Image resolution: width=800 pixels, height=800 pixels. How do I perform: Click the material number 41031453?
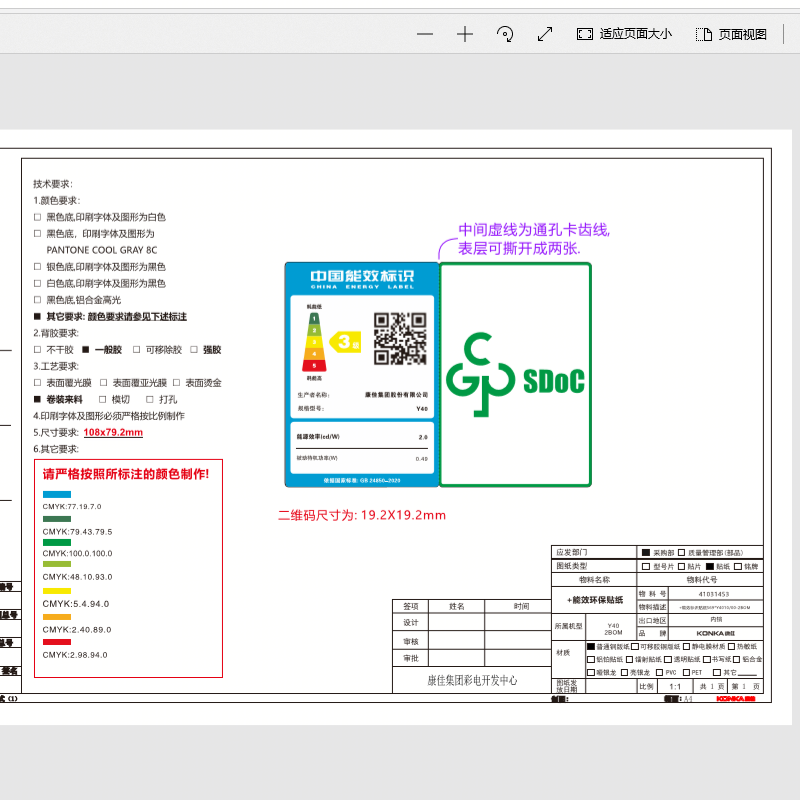[x=714, y=594]
